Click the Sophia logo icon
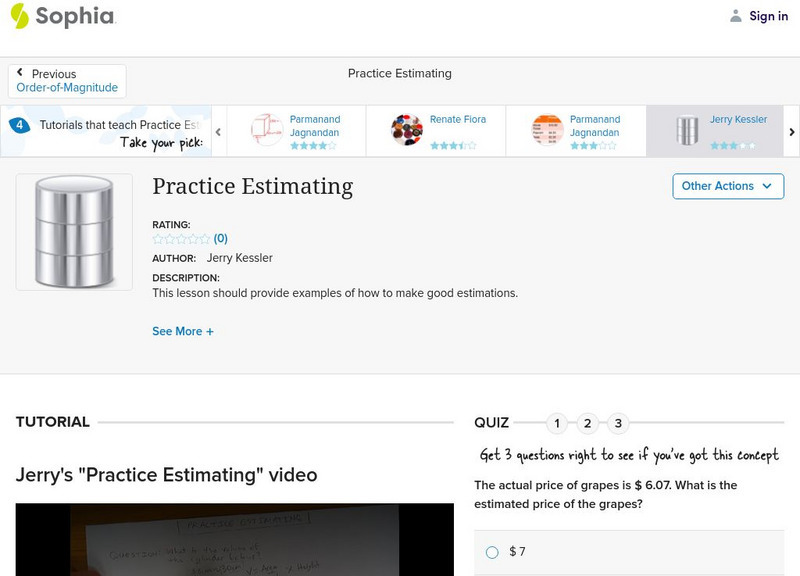 click(19, 16)
